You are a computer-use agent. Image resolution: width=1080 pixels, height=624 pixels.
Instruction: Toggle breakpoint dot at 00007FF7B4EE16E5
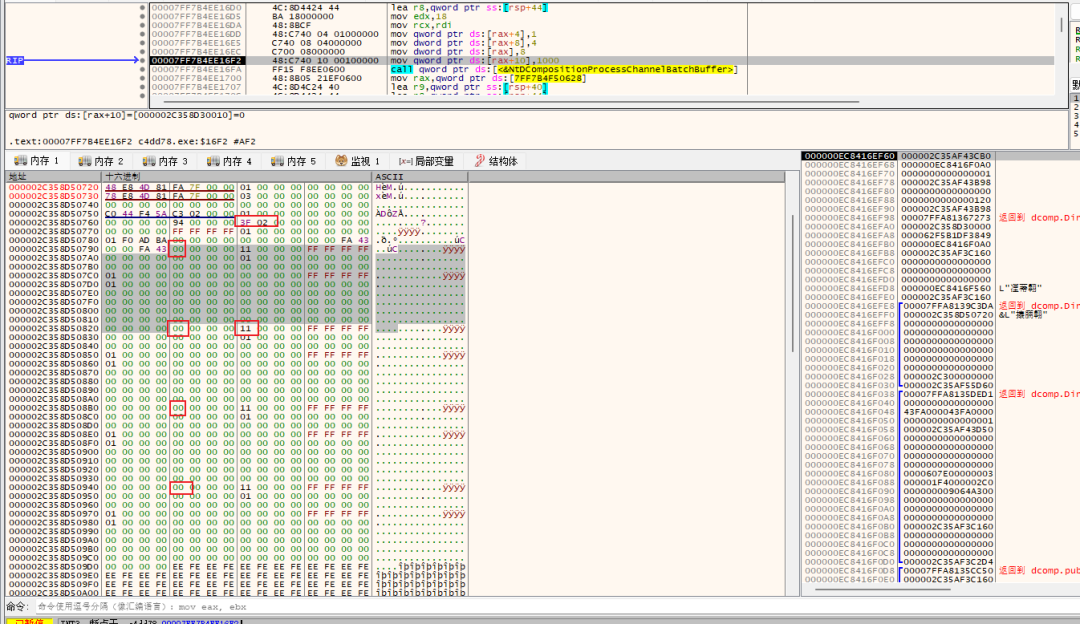[143, 43]
